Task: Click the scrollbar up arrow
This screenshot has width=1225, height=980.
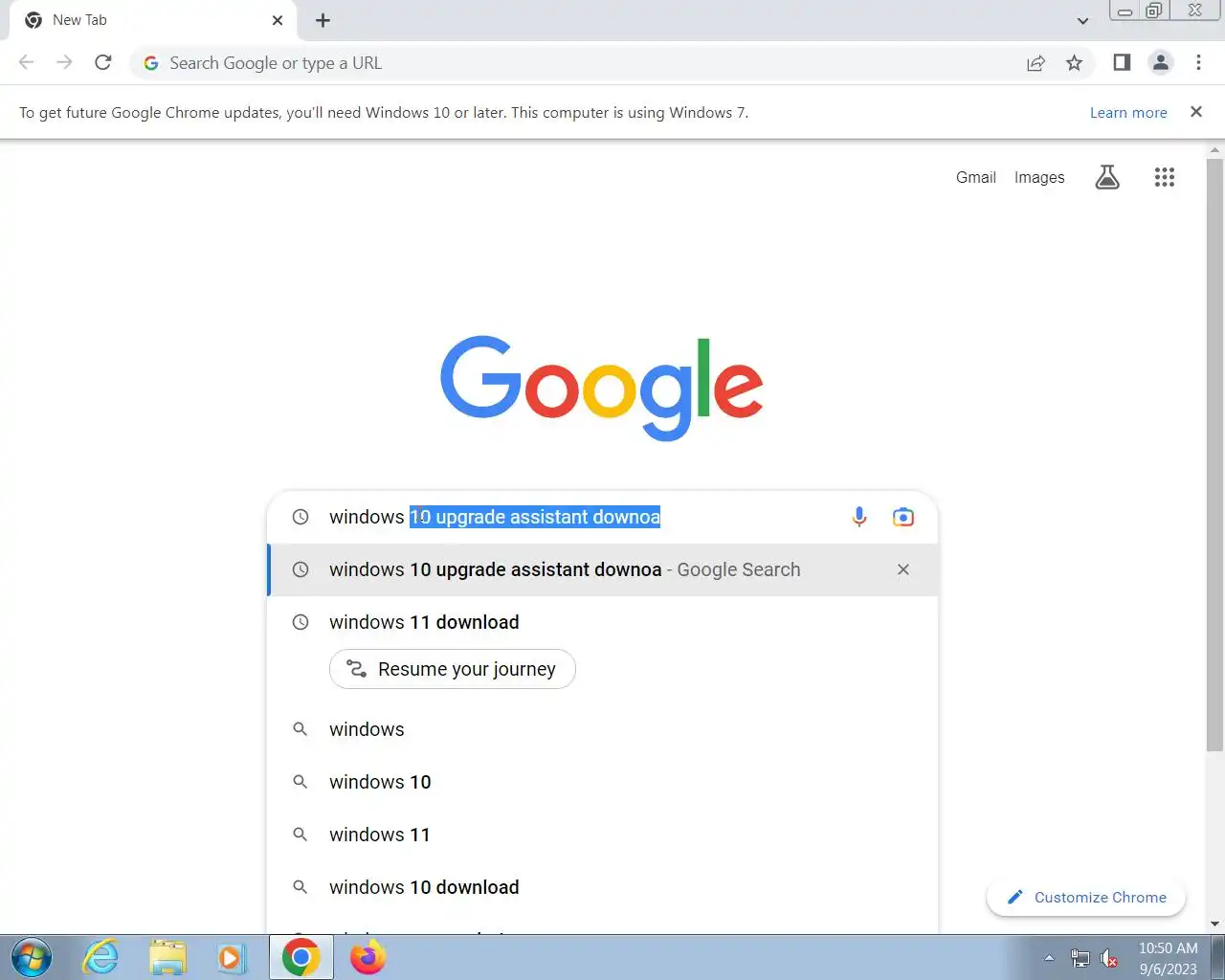Action: point(1214,150)
